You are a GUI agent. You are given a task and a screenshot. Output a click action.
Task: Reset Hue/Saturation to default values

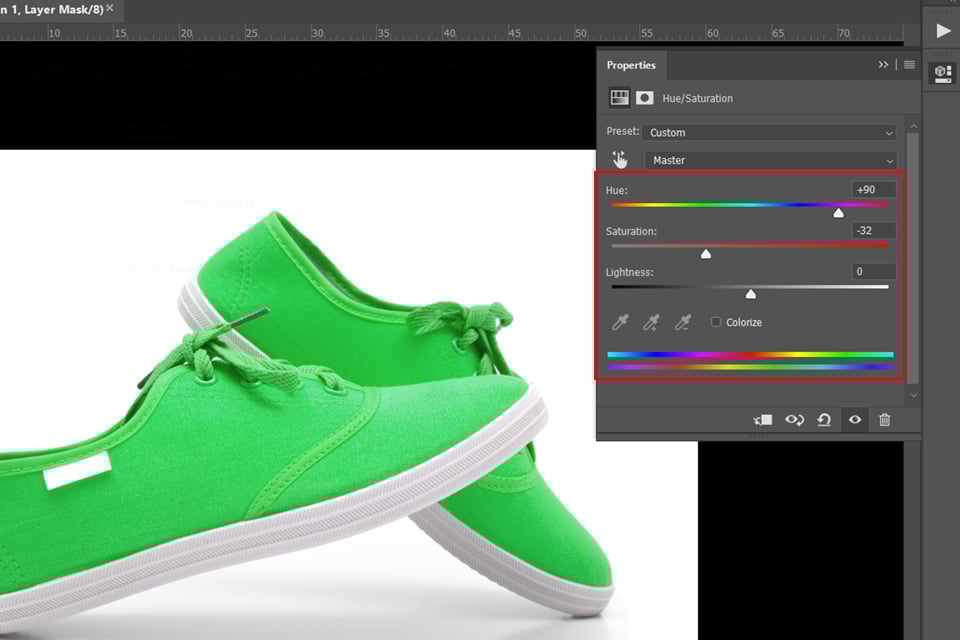pos(824,420)
